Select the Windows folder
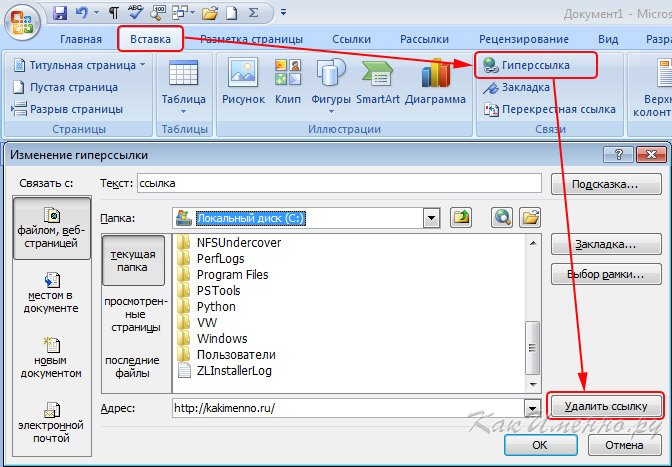672x467 pixels. tap(213, 339)
